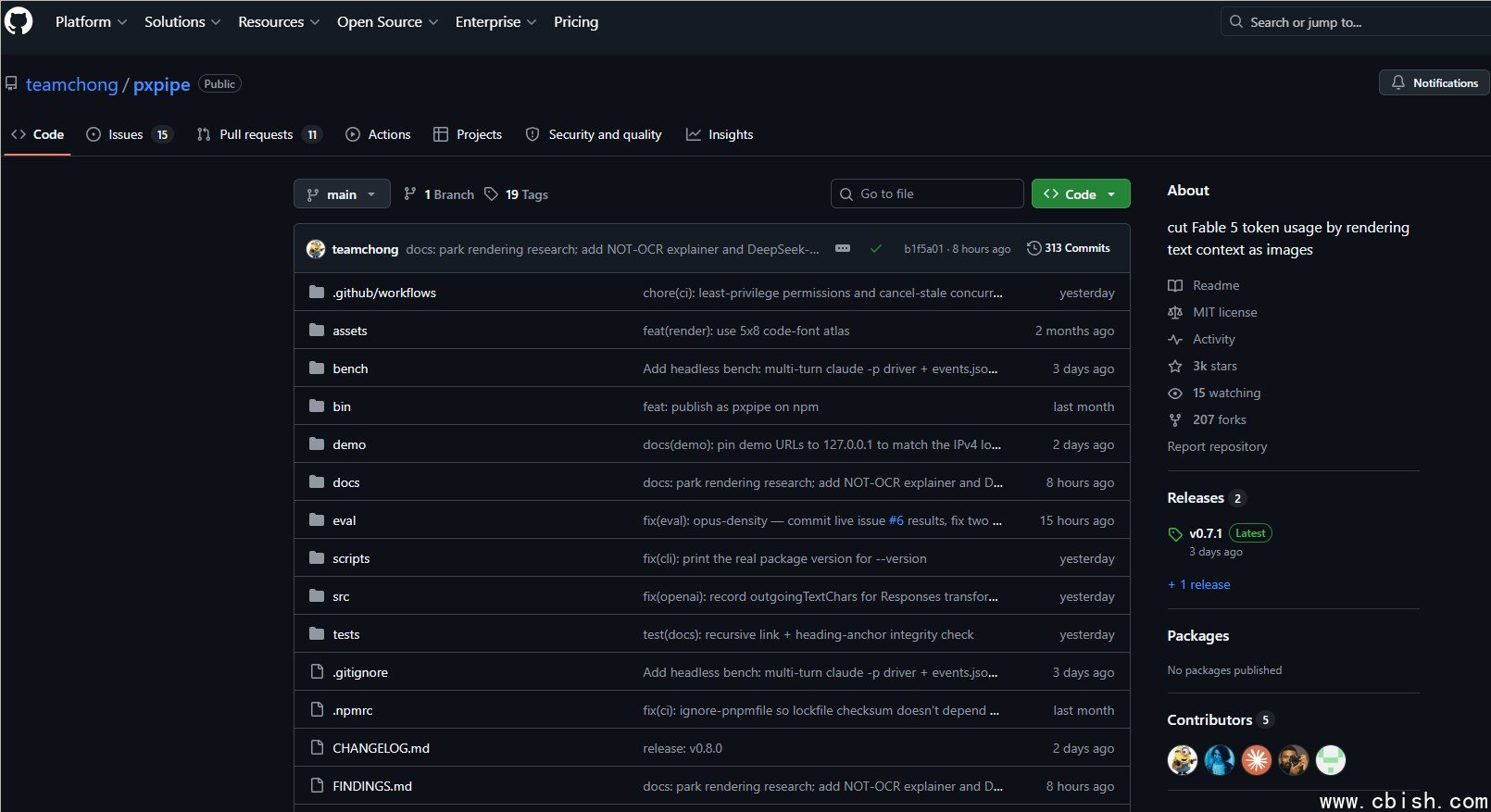Click the teamchong avatar in commit bar
The image size is (1491, 812).
coord(316,249)
